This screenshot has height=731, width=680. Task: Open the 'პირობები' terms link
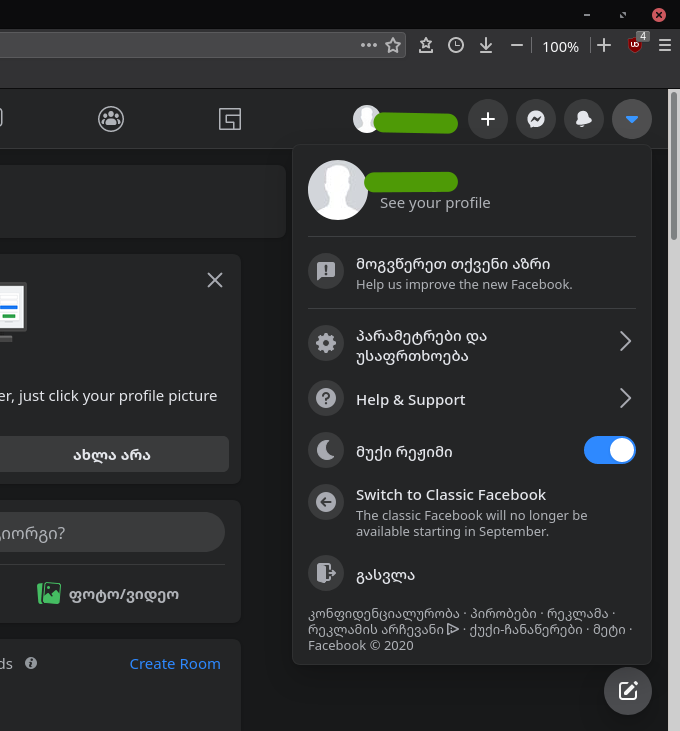point(503,614)
